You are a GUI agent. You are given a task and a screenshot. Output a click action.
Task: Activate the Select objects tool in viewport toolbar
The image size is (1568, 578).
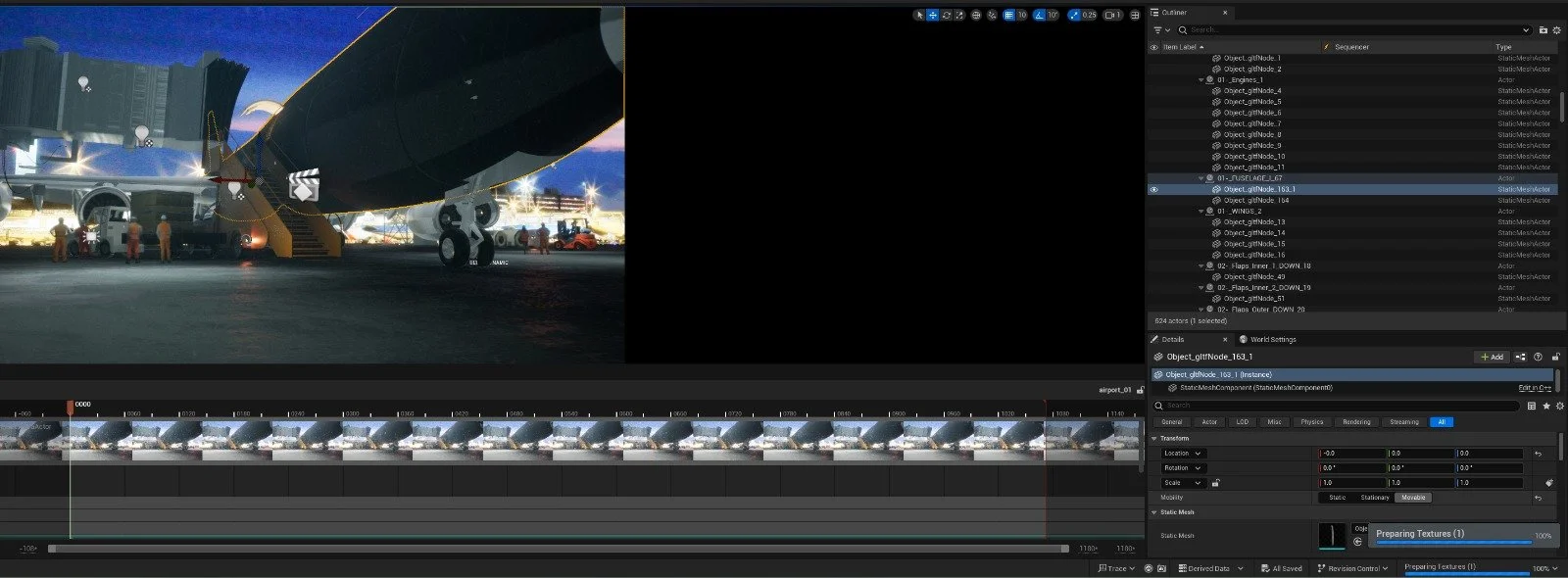pyautogui.click(x=918, y=15)
